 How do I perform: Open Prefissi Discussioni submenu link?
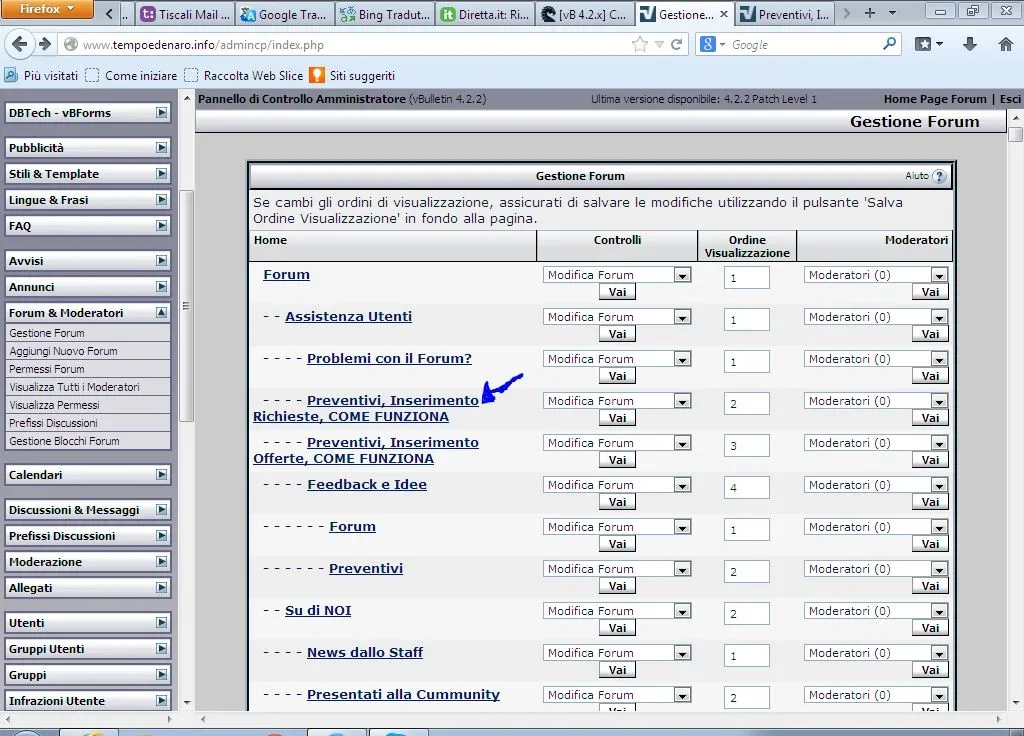click(53, 423)
